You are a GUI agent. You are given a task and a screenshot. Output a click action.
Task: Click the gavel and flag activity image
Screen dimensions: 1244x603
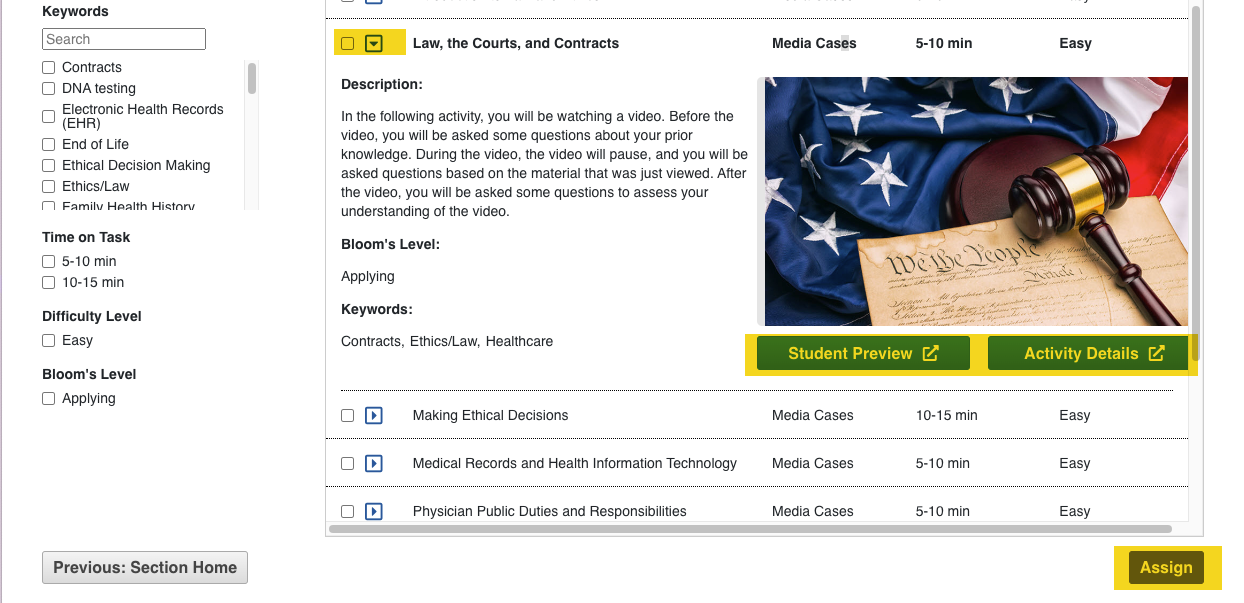pos(975,201)
